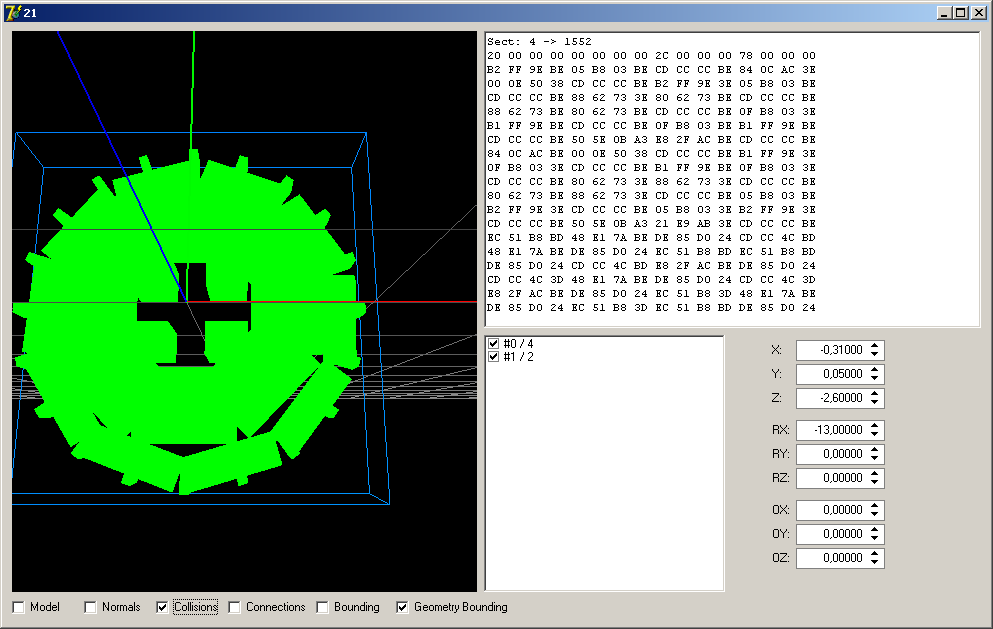The width and height of the screenshot is (993, 629).
Task: Maximize the 21 window
Action: click(961, 13)
